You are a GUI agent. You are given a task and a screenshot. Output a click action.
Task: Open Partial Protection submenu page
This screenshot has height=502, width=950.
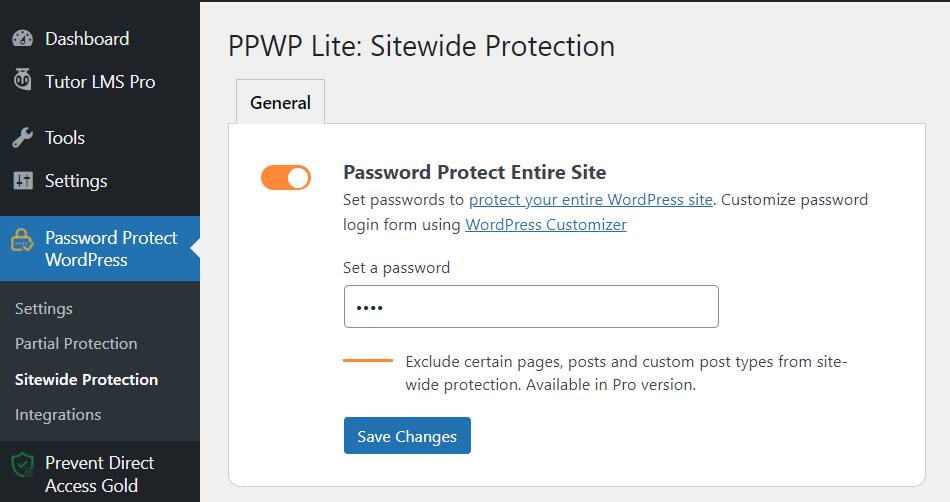coord(76,343)
